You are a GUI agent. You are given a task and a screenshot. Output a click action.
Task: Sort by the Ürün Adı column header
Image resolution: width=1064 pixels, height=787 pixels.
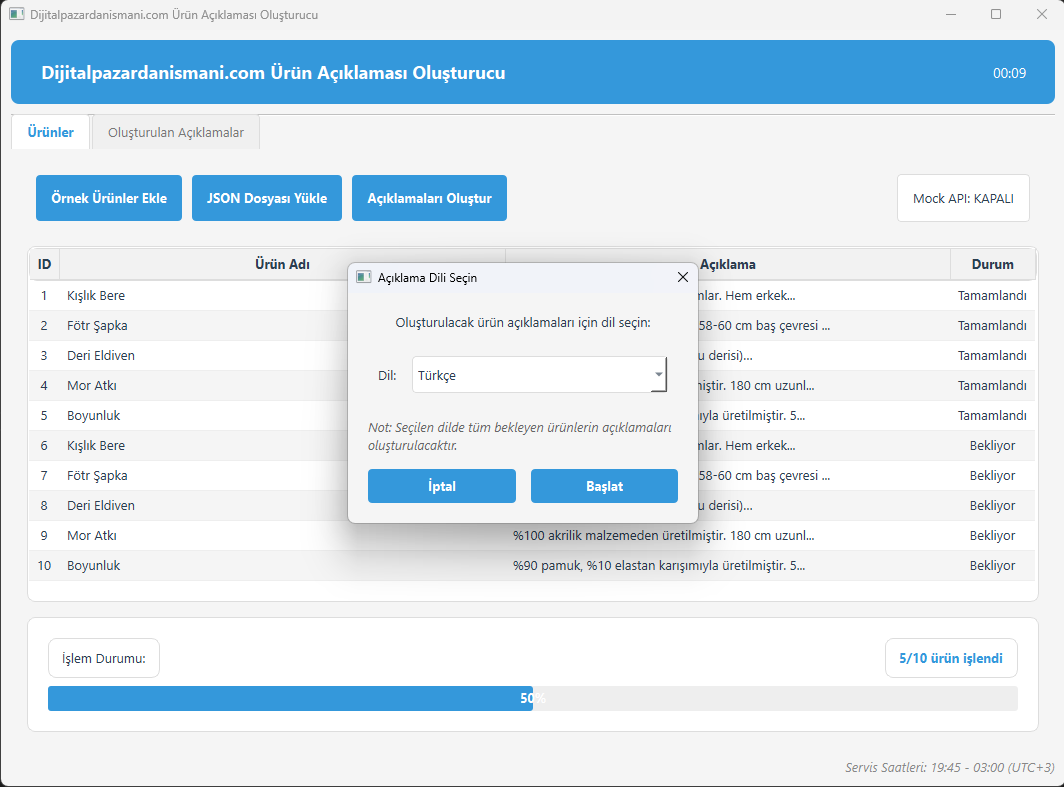click(x=282, y=264)
